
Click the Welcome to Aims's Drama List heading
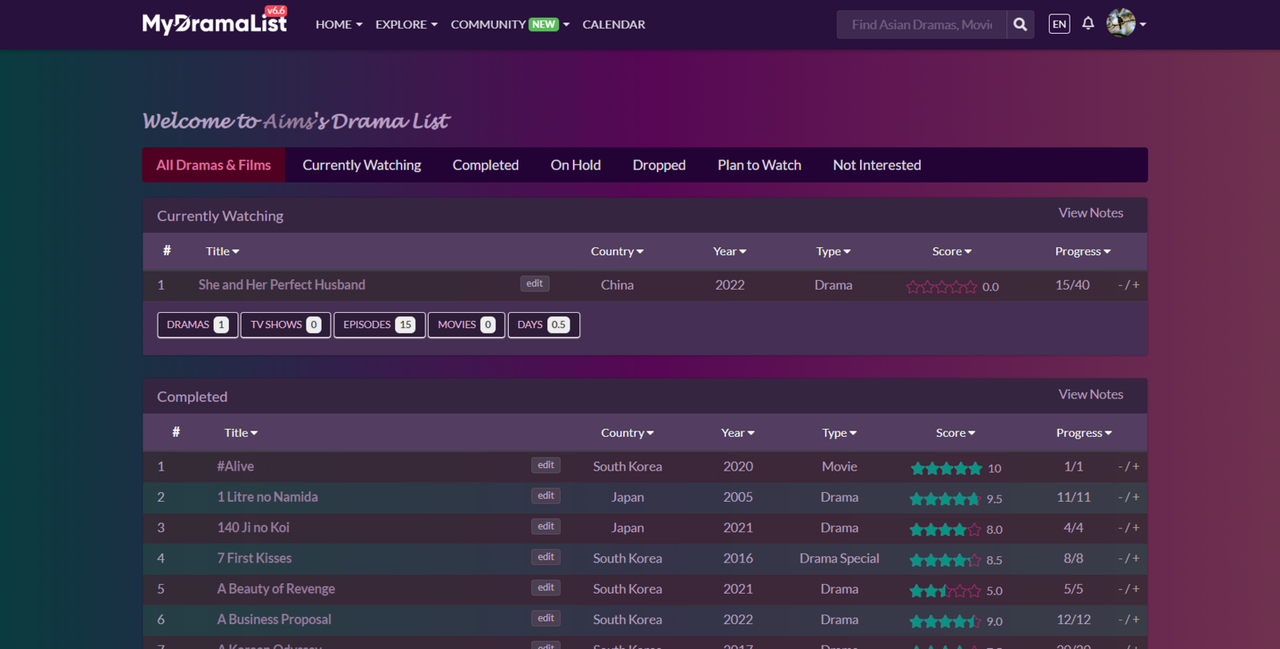296,121
